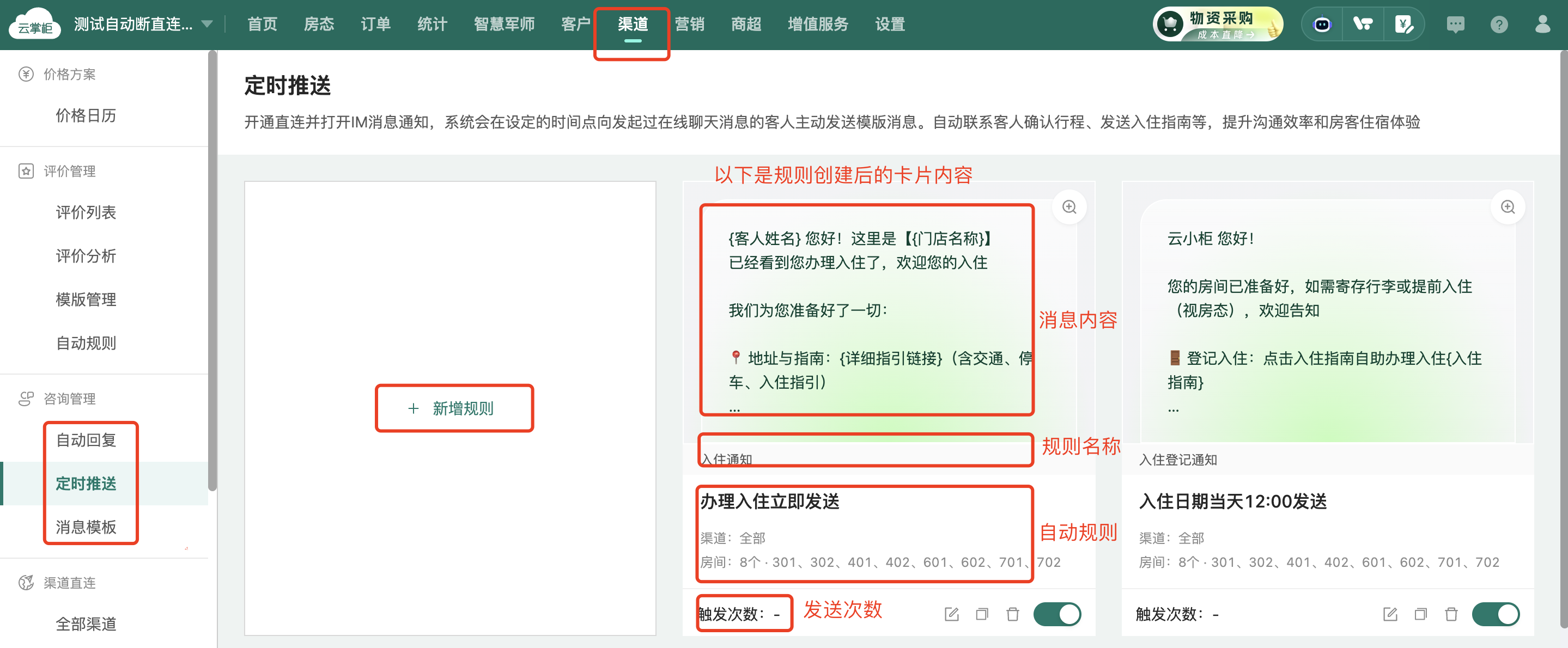Switch to the 订单 top menu

[375, 25]
